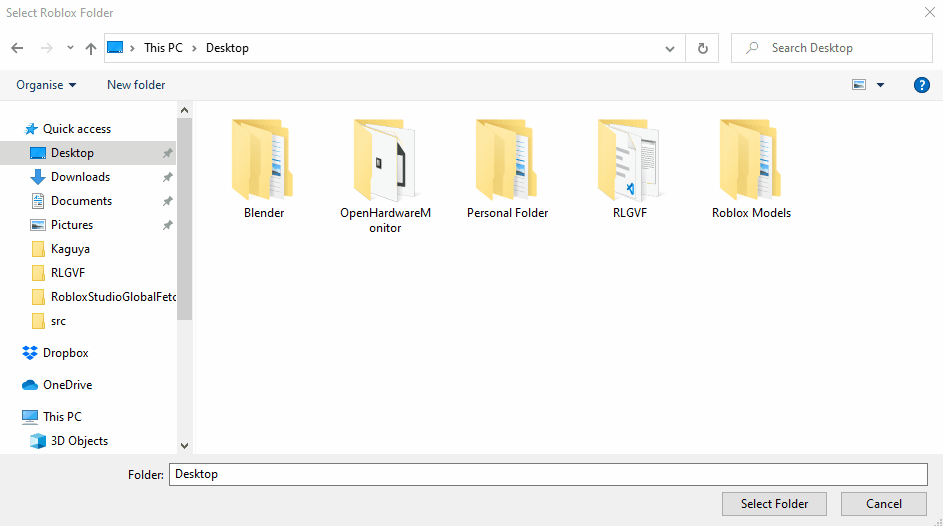Click the Personal Folder name label
The width and height of the screenshot is (943, 526).
point(508,213)
